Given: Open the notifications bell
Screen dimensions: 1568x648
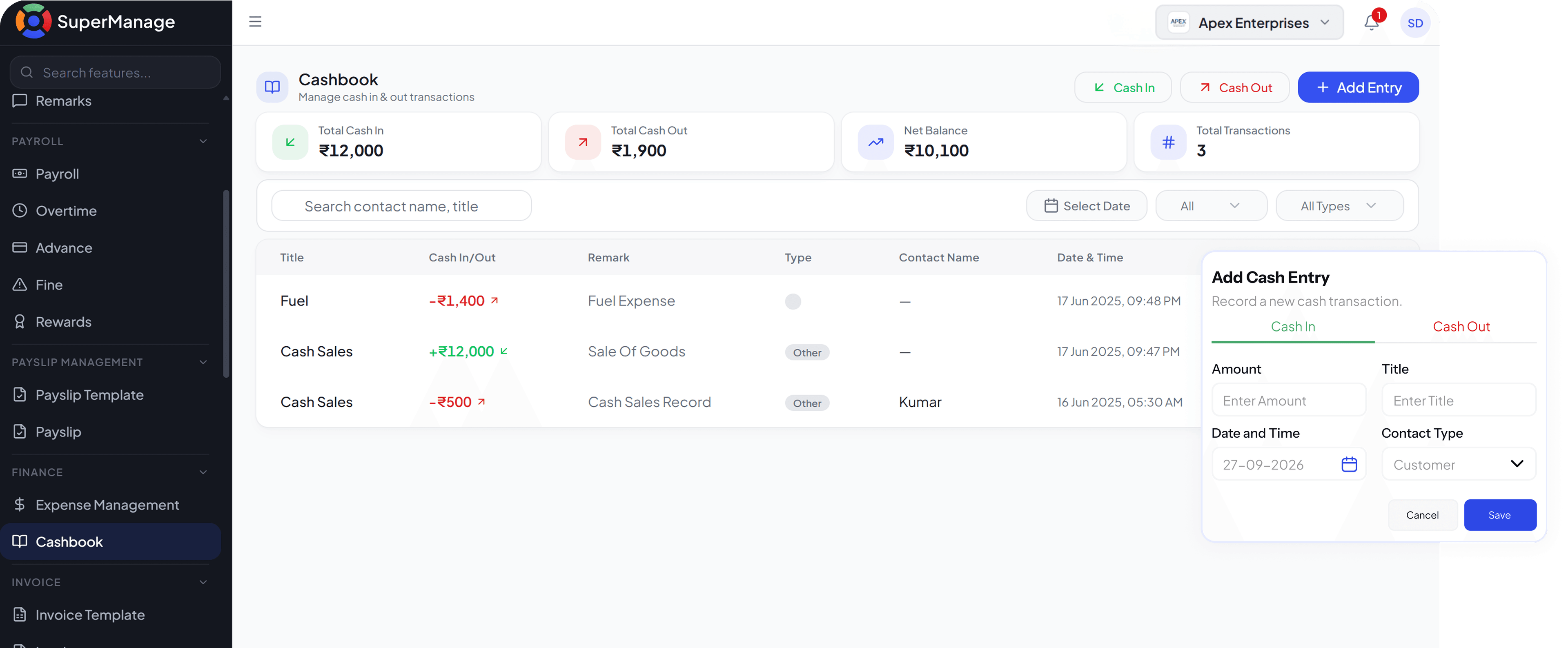Looking at the screenshot, I should point(1371,22).
